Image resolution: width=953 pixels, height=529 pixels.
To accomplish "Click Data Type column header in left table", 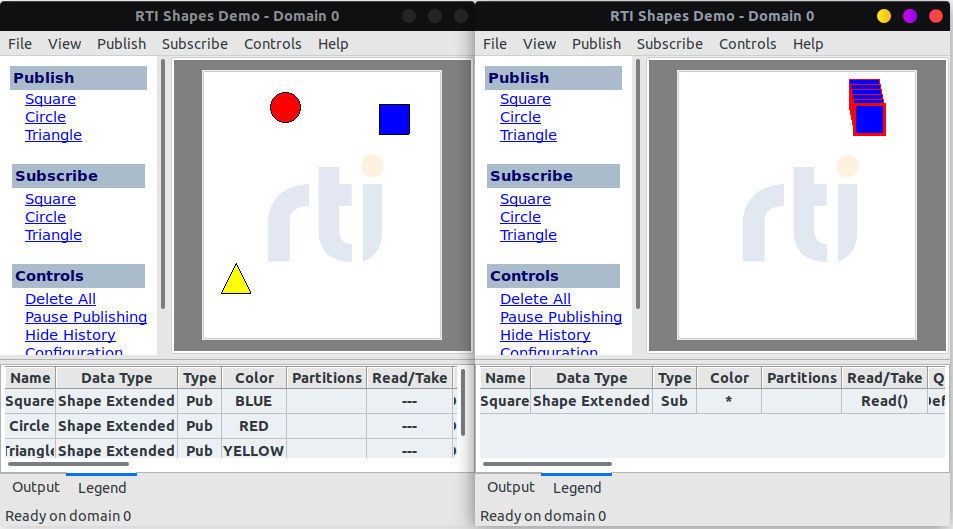I will point(117,378).
